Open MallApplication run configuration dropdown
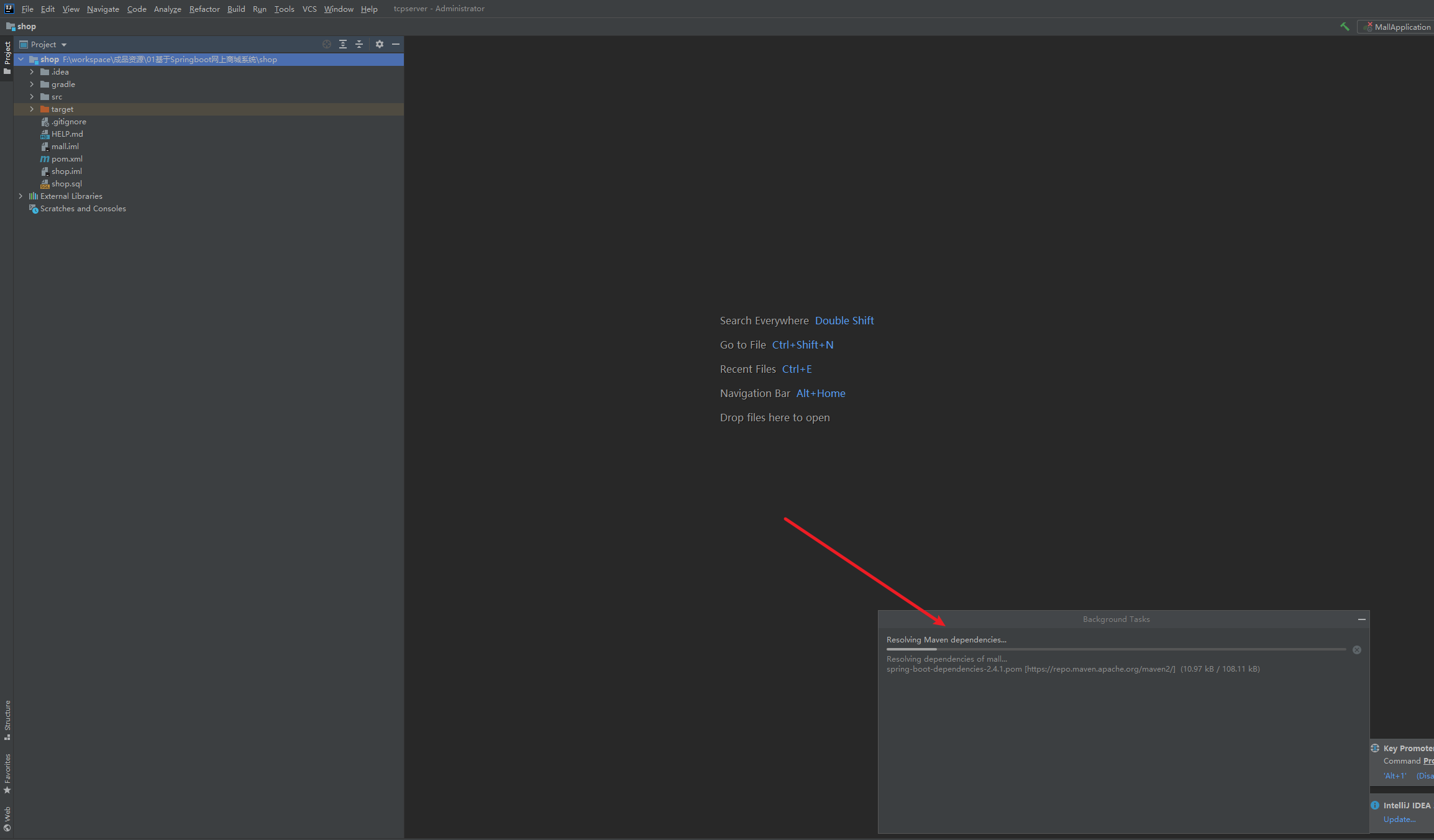 1397,27
